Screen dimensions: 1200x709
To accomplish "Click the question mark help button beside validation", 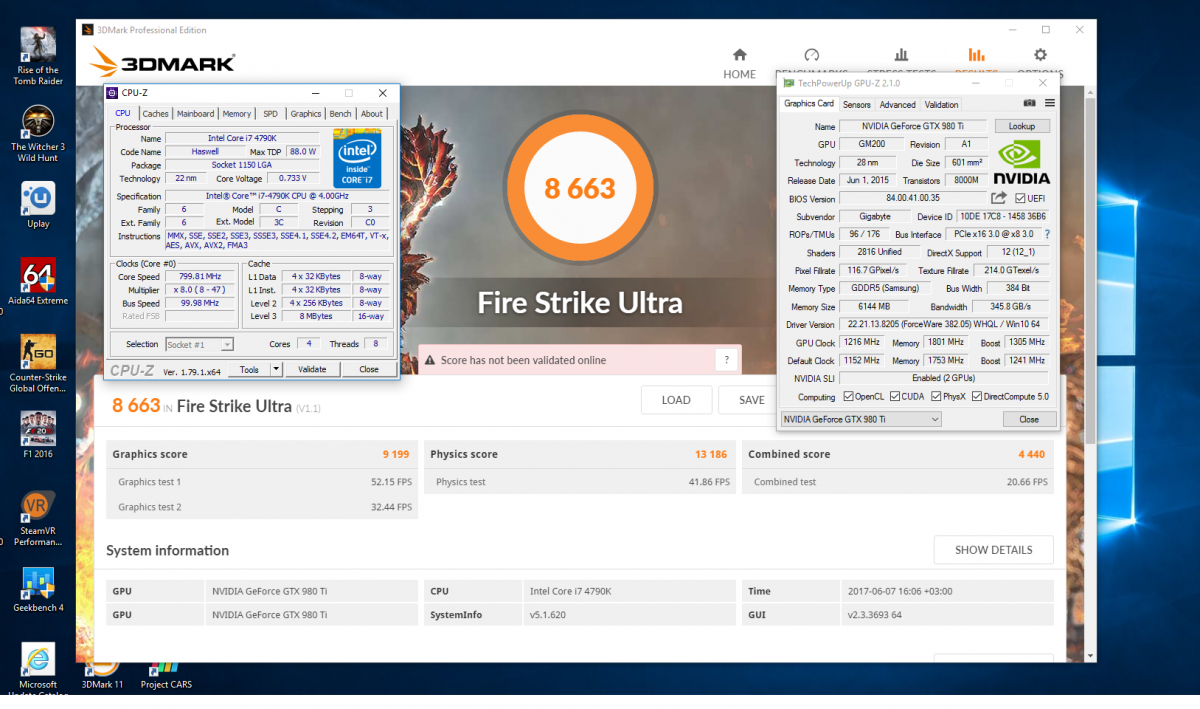I will pyautogui.click(x=727, y=360).
